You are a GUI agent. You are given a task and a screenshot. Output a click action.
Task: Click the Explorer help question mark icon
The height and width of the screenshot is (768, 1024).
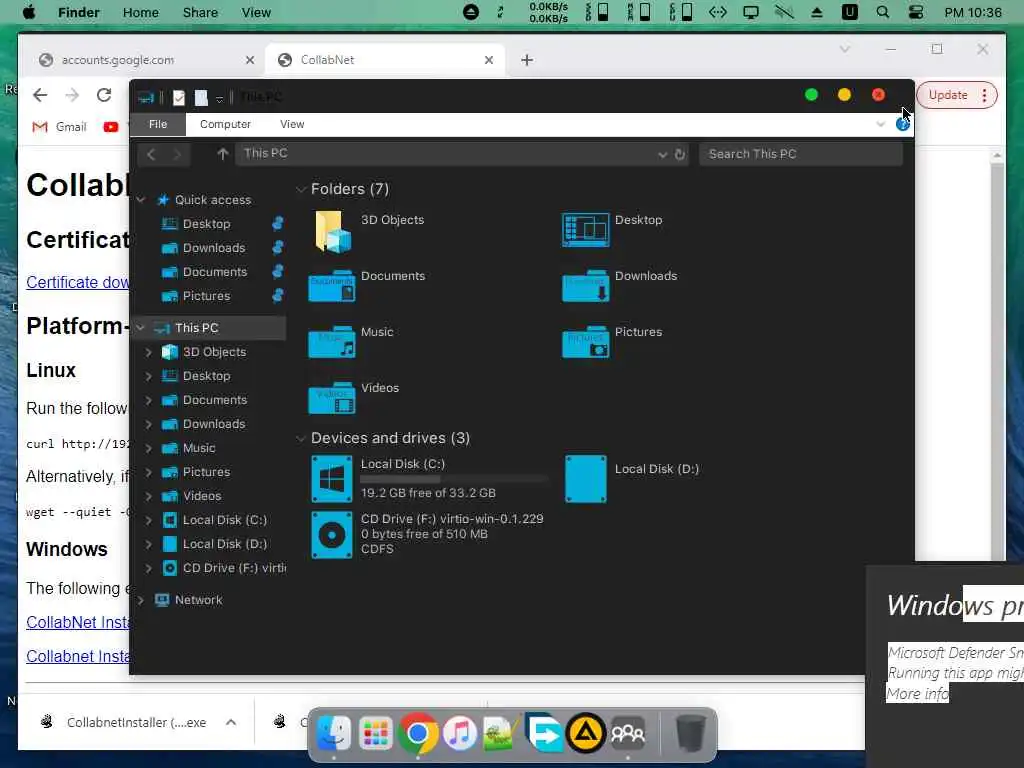903,124
